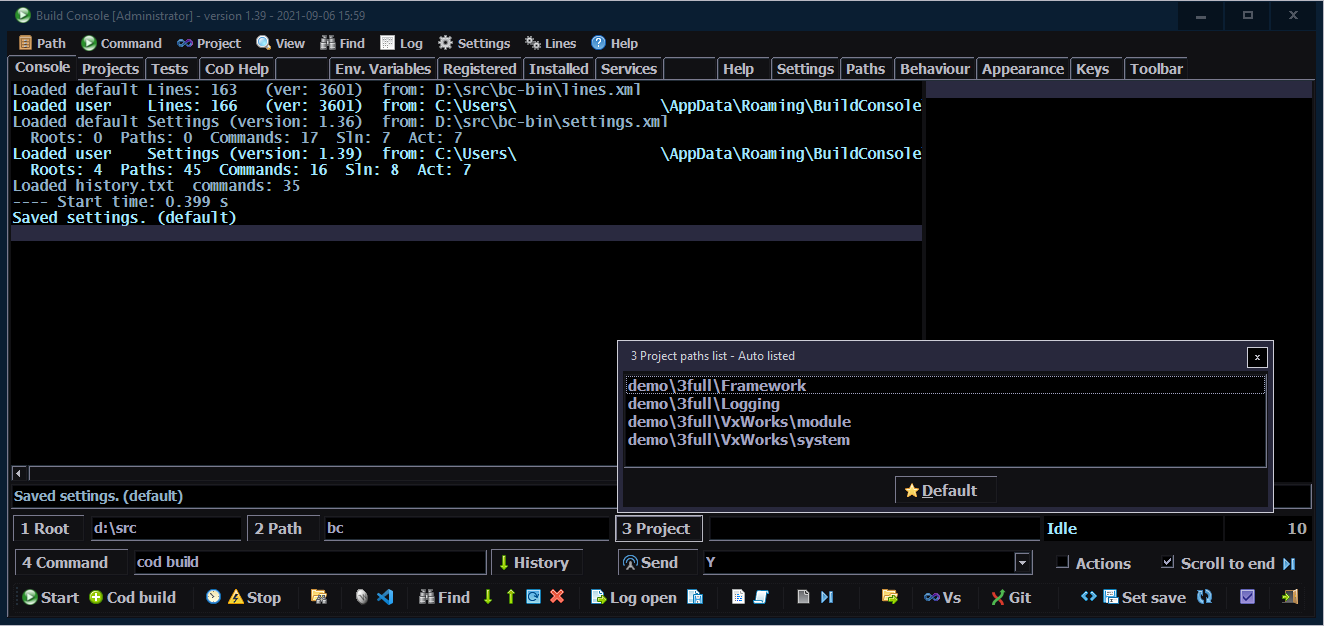Click the green down arrow beside Find
This screenshot has height=626, width=1324.
[x=488, y=597]
